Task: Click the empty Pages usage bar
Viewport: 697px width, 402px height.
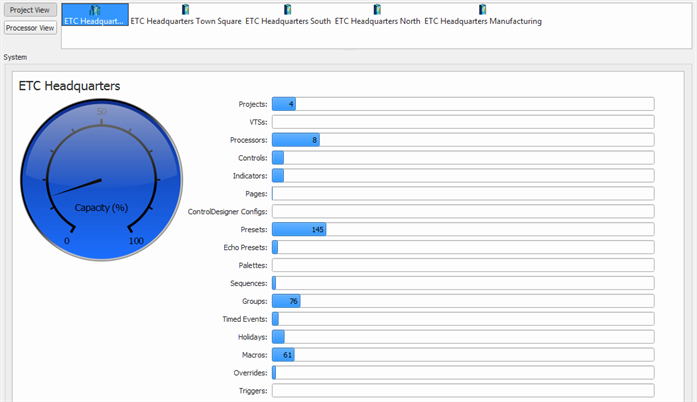Action: tap(463, 193)
